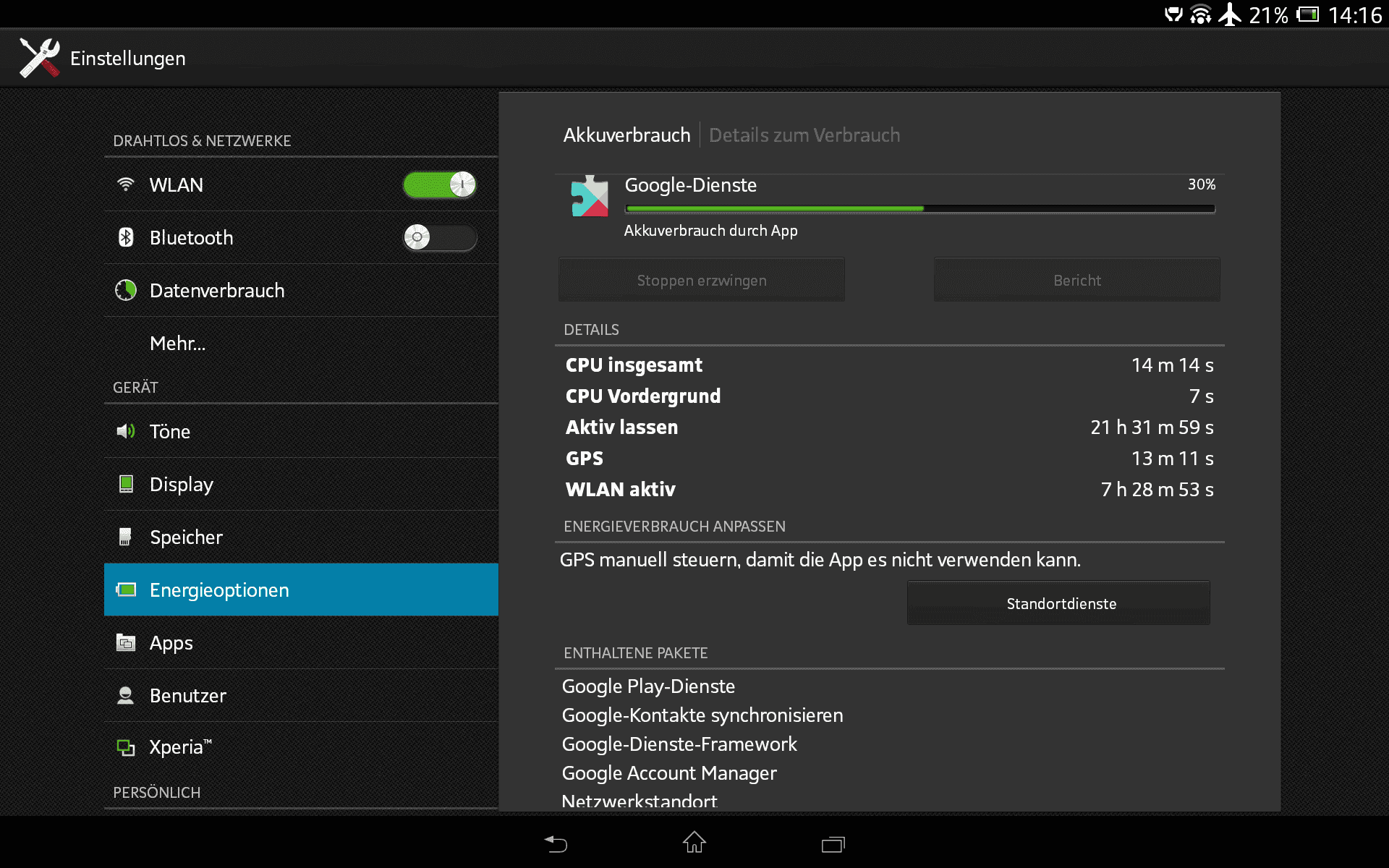
Task: Go back via Akkuverbrauch breadcrumb
Action: click(x=626, y=135)
